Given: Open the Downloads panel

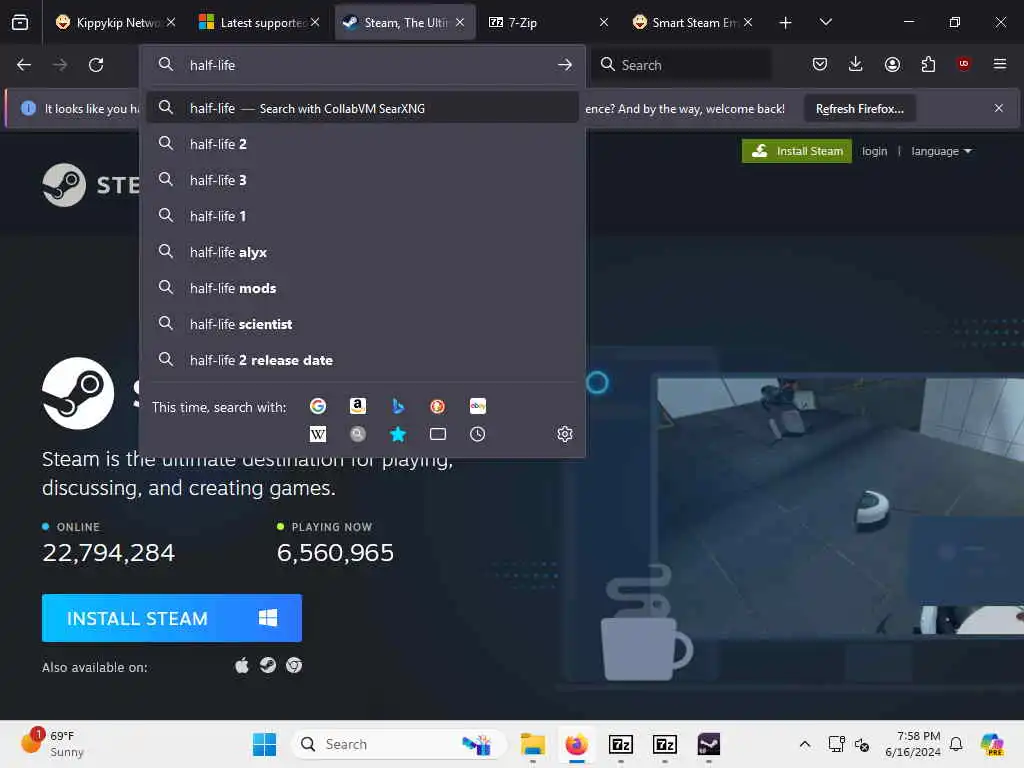Looking at the screenshot, I should click(856, 64).
